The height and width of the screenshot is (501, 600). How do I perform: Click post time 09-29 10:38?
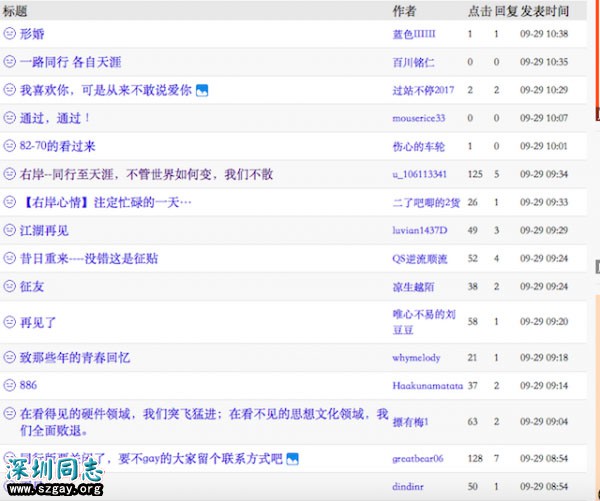(544, 34)
